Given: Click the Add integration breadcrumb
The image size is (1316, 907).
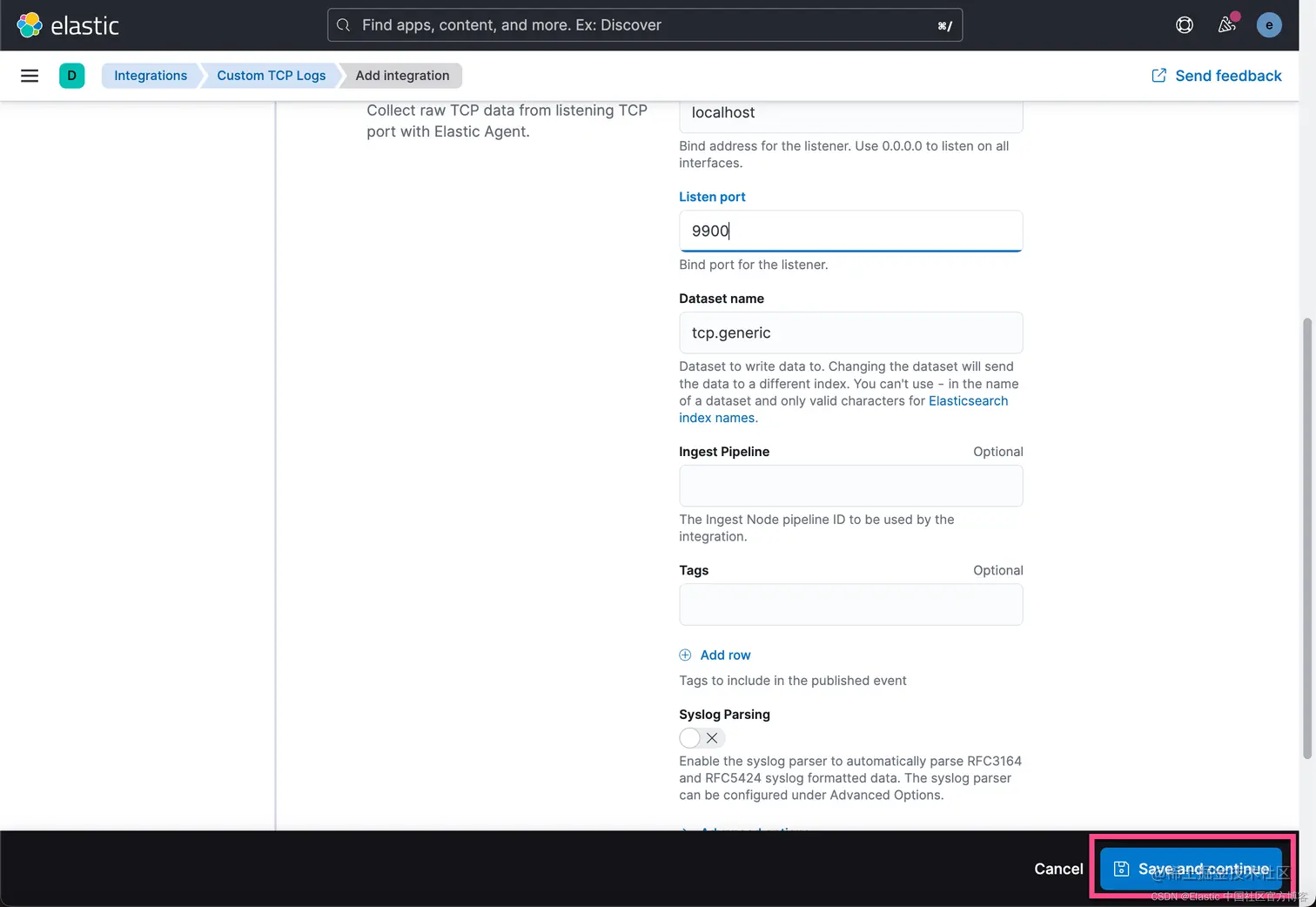Looking at the screenshot, I should 402,76.
